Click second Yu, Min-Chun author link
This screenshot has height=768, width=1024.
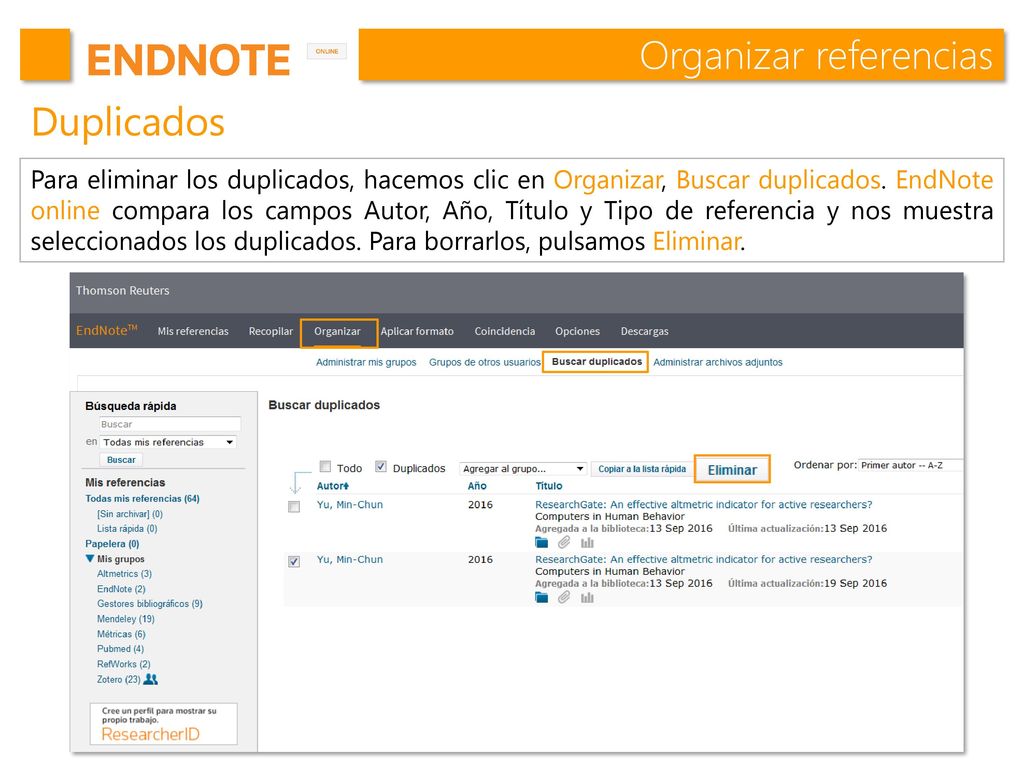pos(350,559)
